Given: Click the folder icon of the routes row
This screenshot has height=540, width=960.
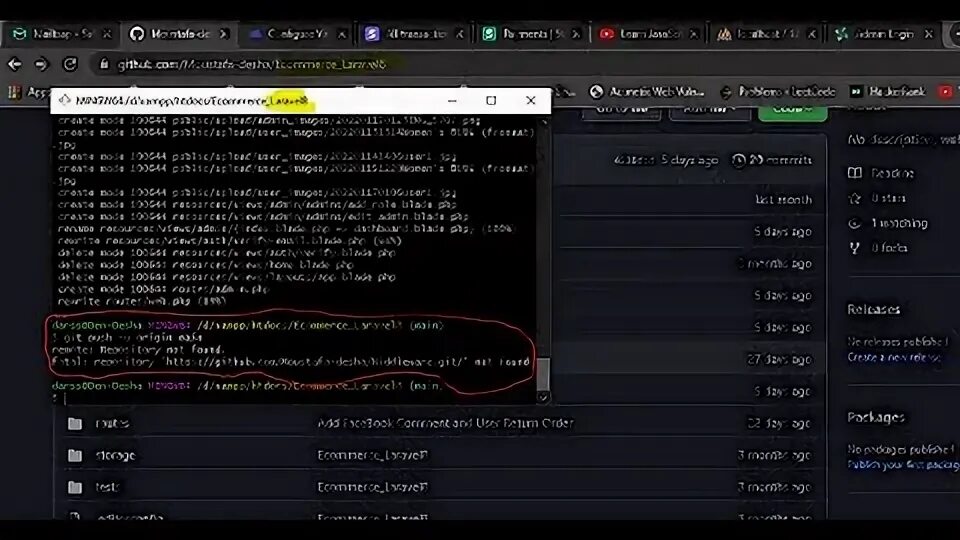Looking at the screenshot, I should (x=75, y=424).
